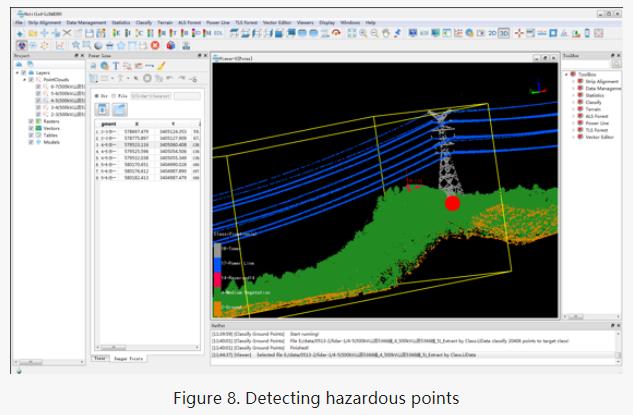Select the pan hand tool
Screen dimensions: 633x415
pyautogui.click(x=386, y=34)
